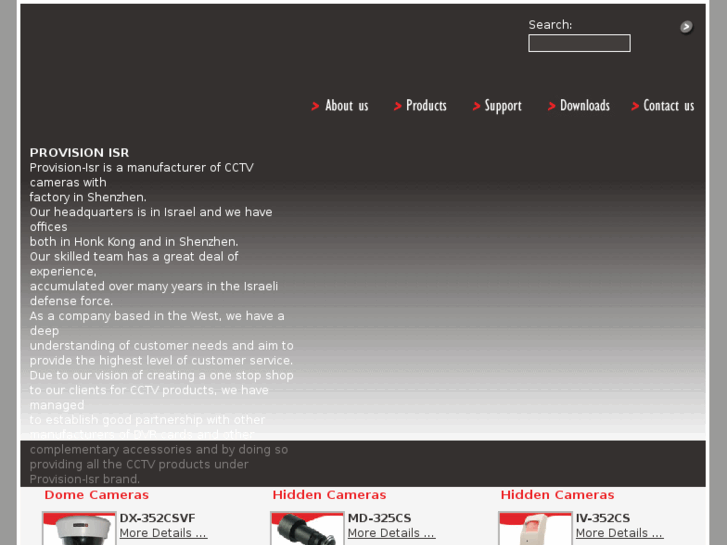Click the DX-352CSVF product name
This screenshot has height=545, width=727.
(x=157, y=518)
